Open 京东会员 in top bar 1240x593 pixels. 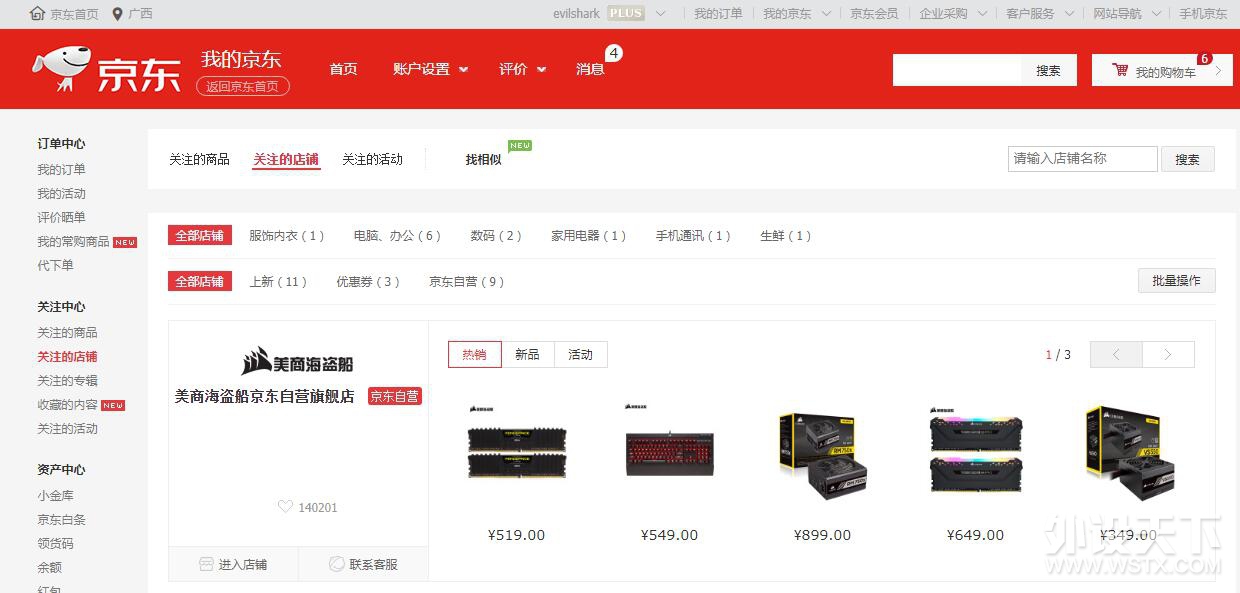tap(874, 14)
